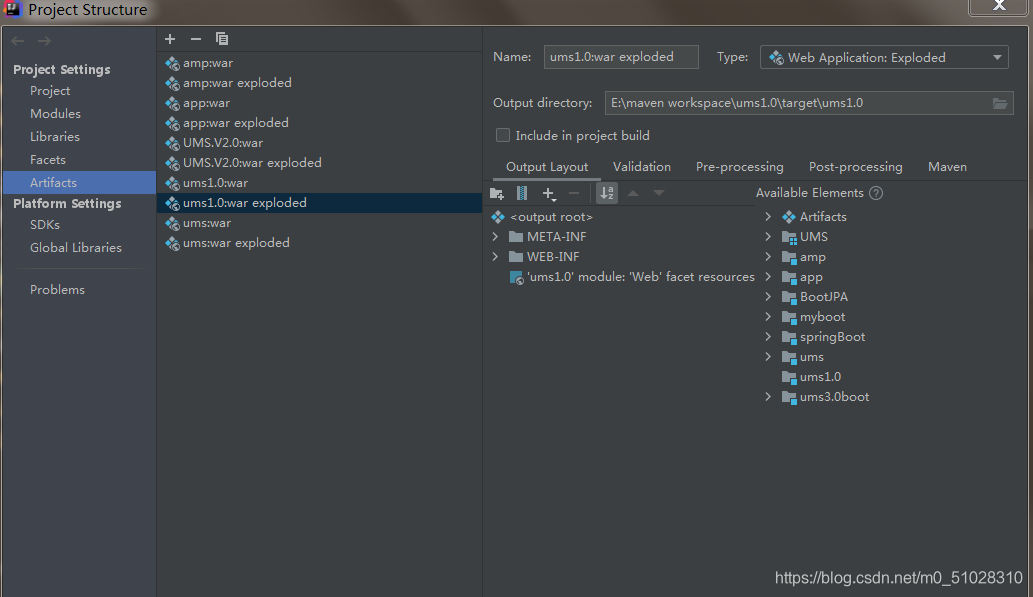Remove selected artifact with minus icon
The image size is (1033, 597).
tap(196, 39)
